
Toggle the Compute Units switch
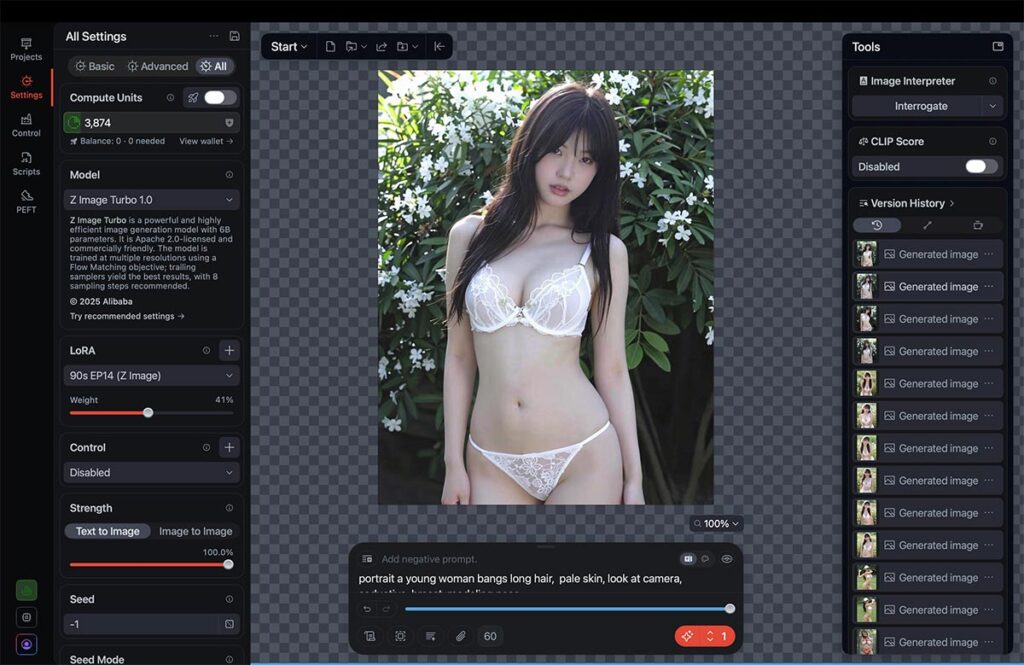(x=220, y=98)
